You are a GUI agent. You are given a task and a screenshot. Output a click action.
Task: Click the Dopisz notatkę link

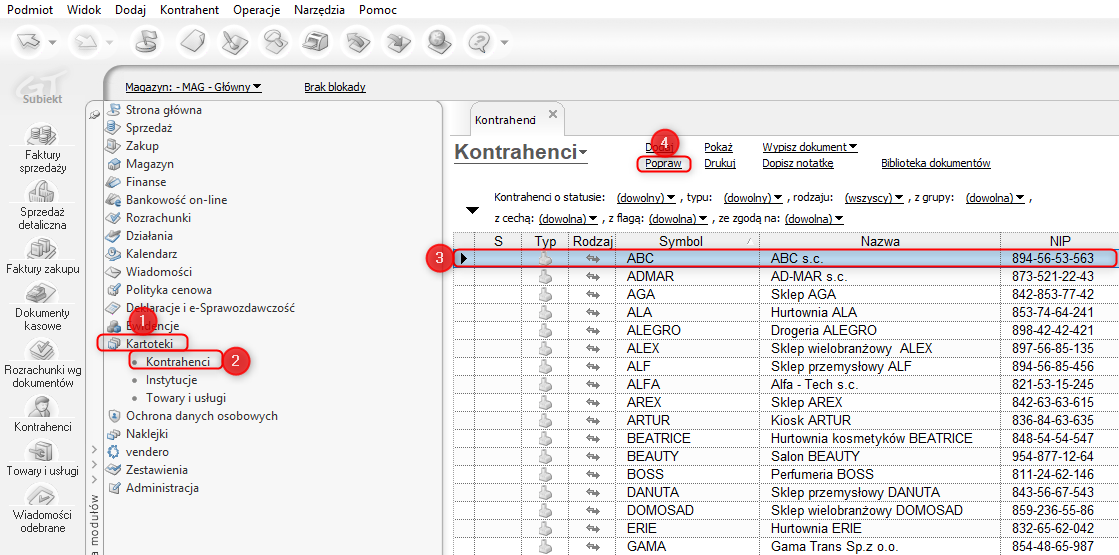(798, 163)
